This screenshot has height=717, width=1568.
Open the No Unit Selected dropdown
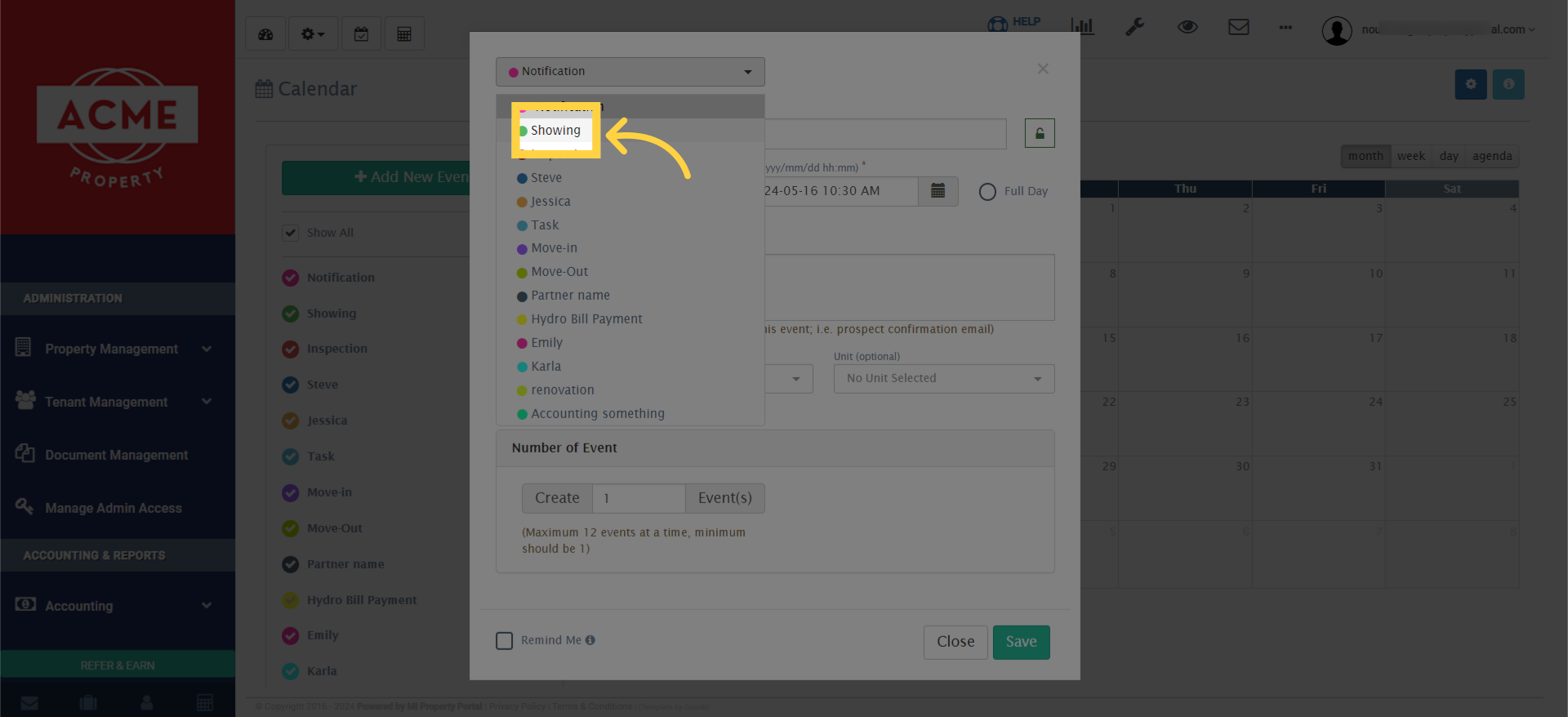944,379
